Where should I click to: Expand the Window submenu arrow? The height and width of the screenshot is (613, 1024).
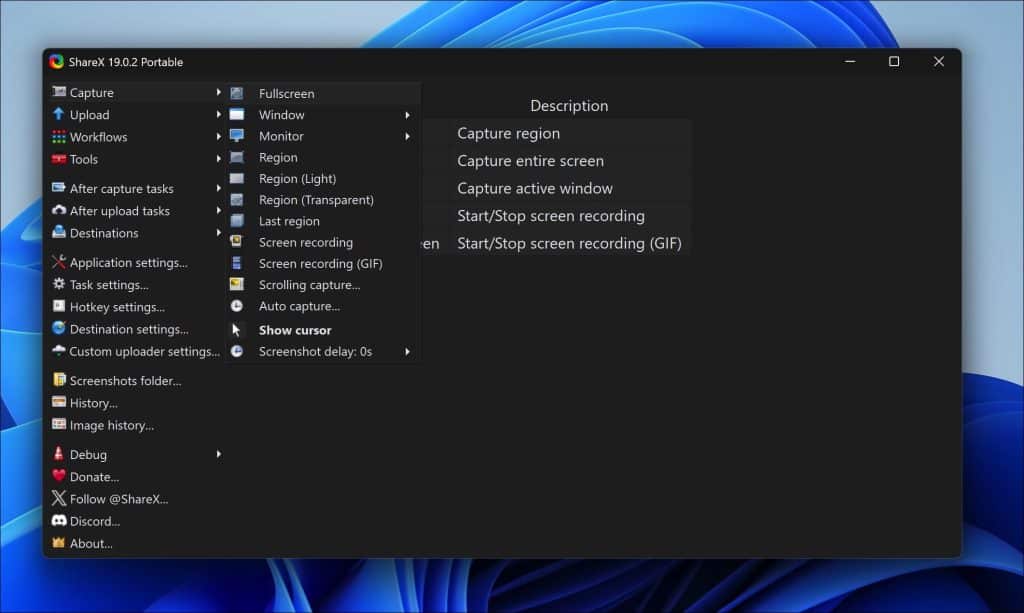click(407, 115)
